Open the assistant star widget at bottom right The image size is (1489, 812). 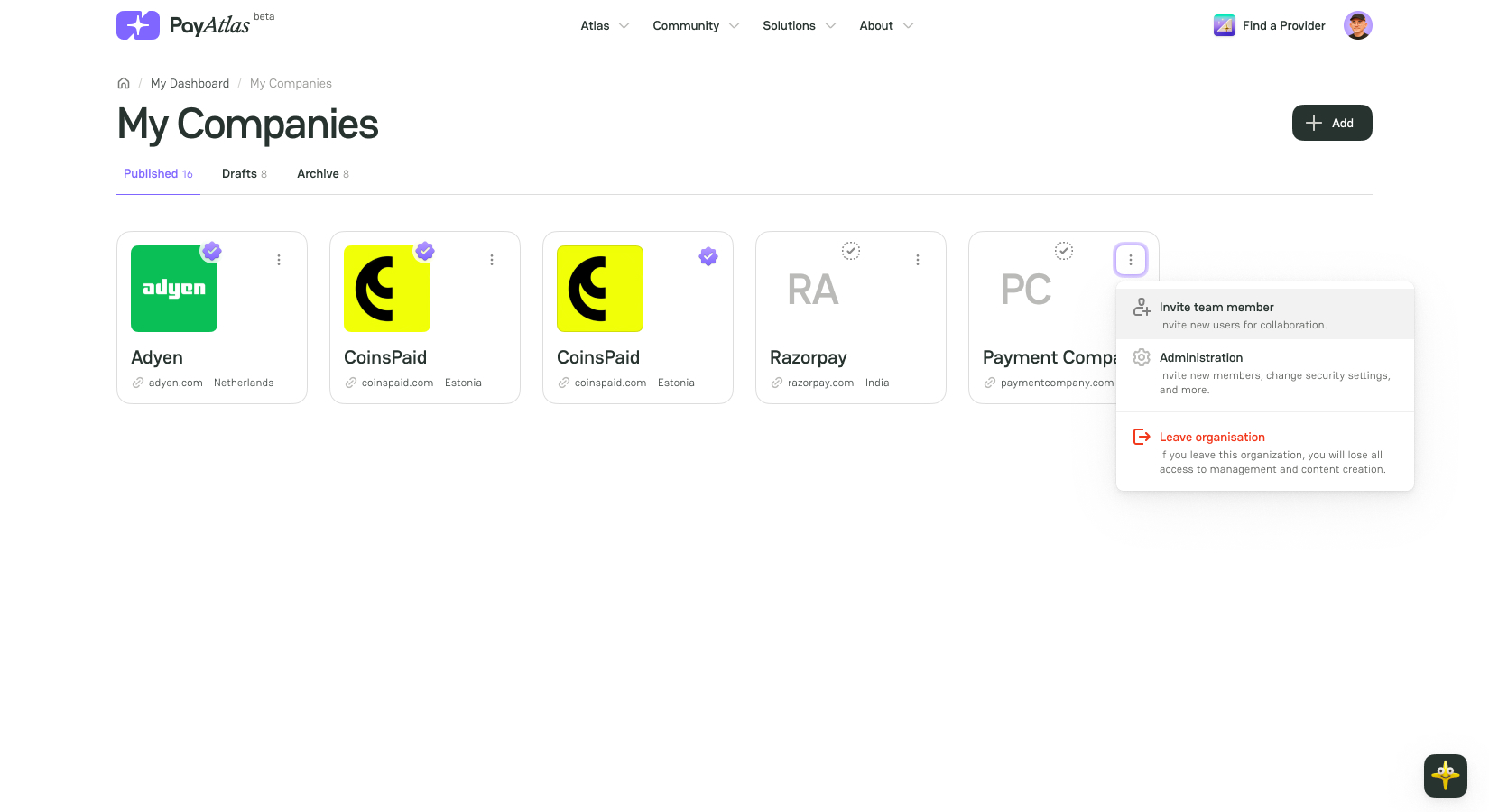click(x=1446, y=776)
